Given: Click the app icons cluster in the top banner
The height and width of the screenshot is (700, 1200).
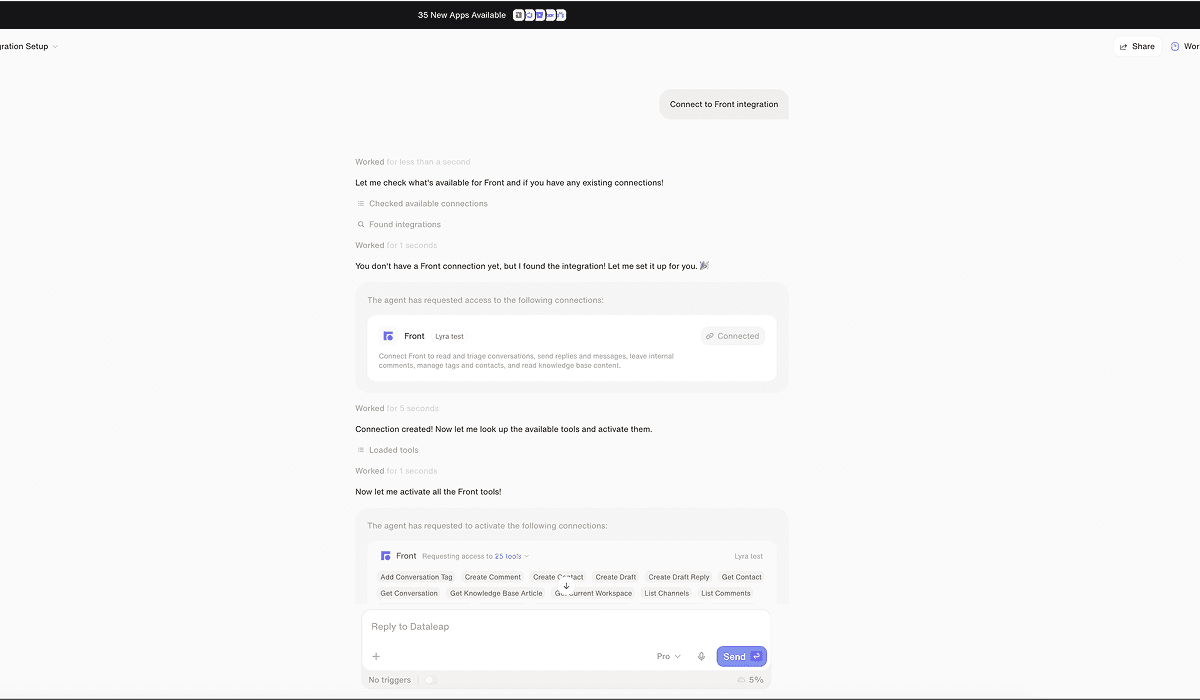Looking at the screenshot, I should click(540, 15).
